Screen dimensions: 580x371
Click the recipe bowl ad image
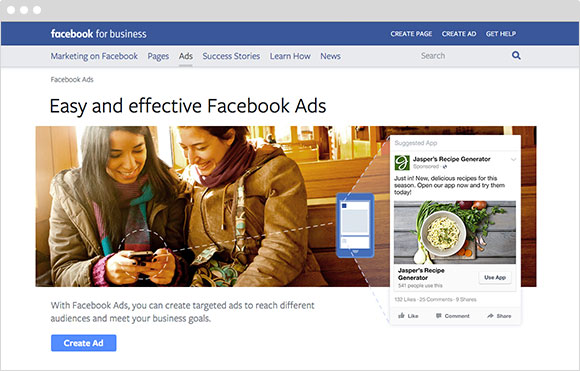pyautogui.click(x=455, y=232)
